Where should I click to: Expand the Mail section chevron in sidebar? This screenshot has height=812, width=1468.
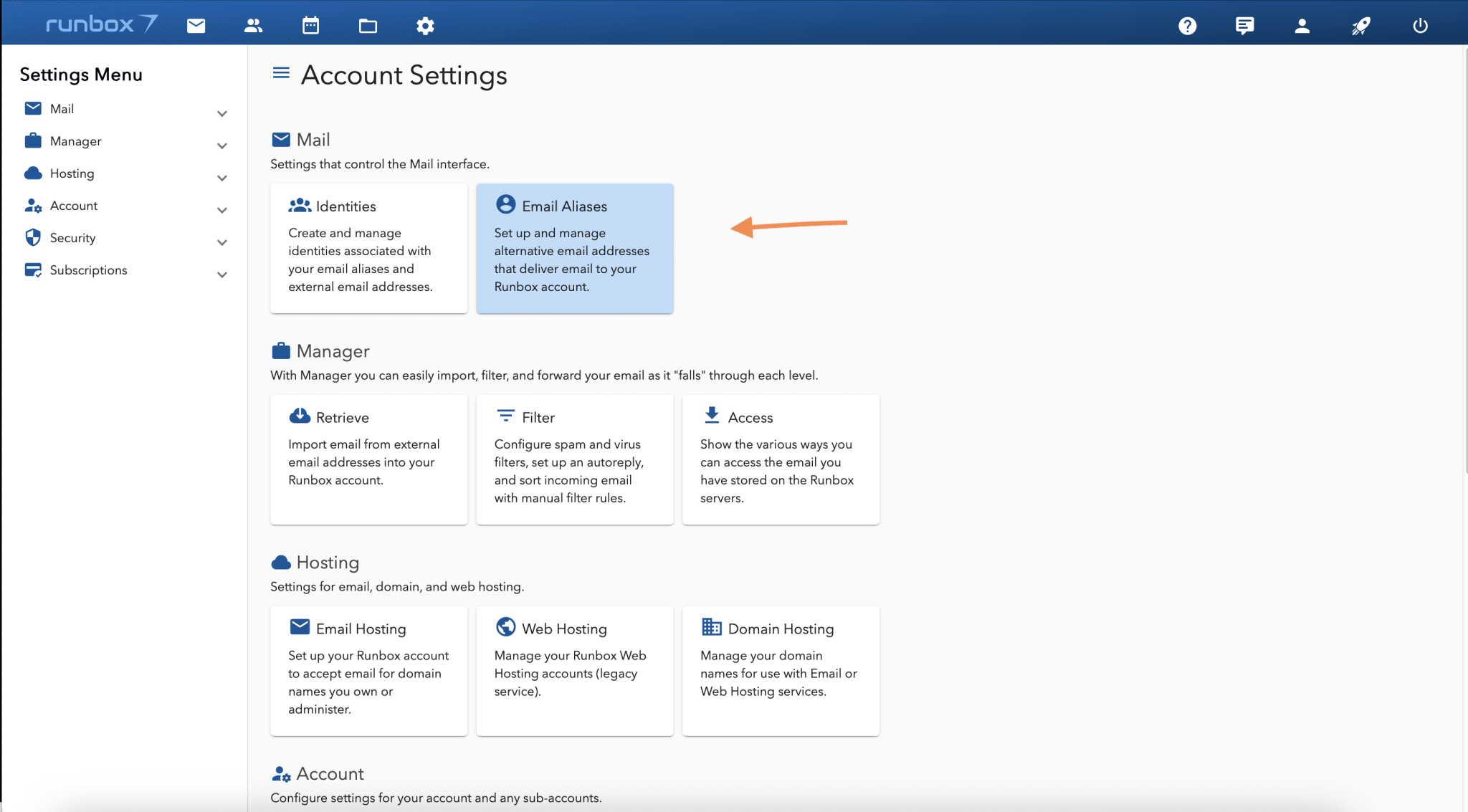[x=222, y=113]
